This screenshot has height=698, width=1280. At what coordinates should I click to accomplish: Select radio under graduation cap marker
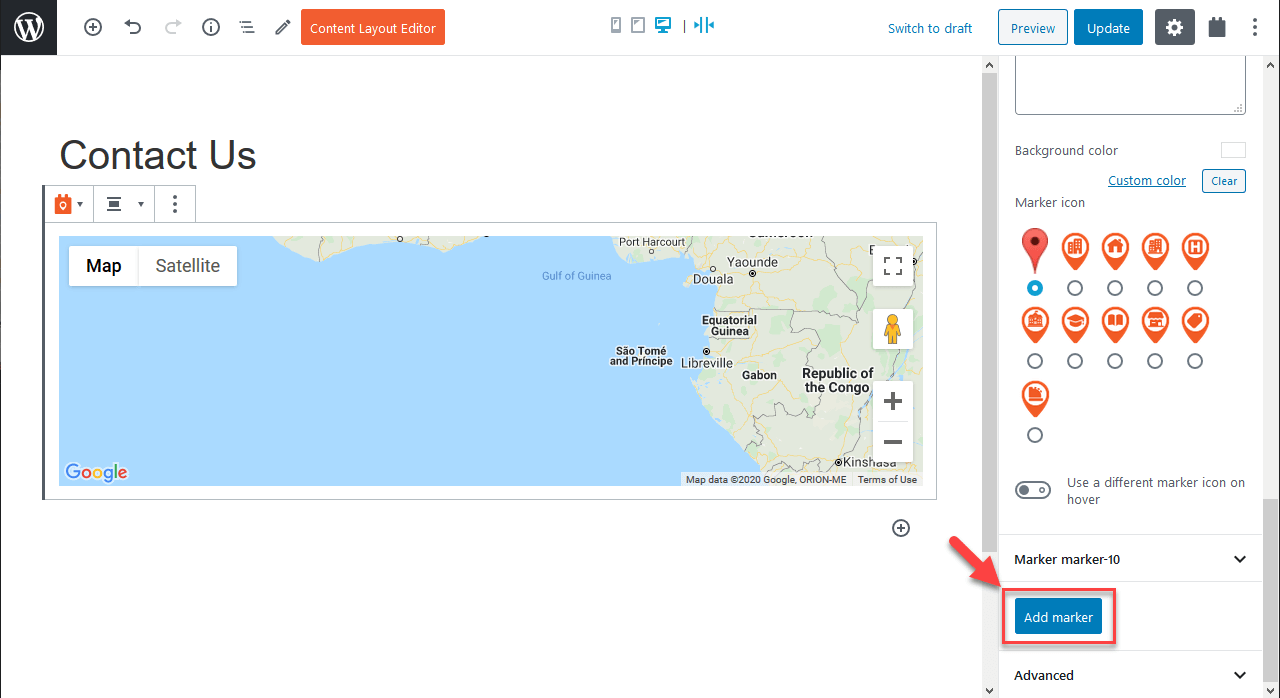1075,361
